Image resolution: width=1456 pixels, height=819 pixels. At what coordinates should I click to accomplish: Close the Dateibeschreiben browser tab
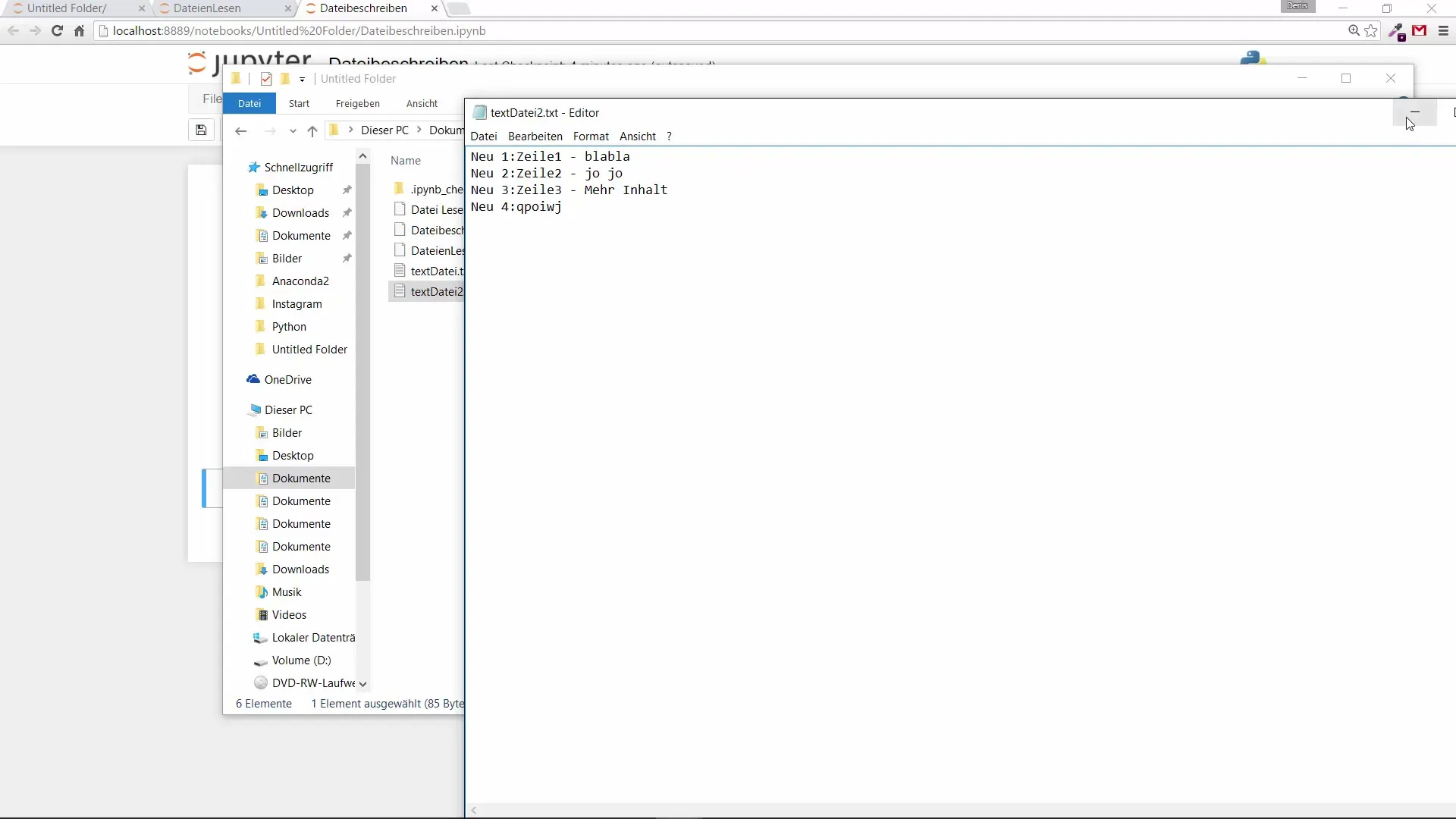coord(435,8)
